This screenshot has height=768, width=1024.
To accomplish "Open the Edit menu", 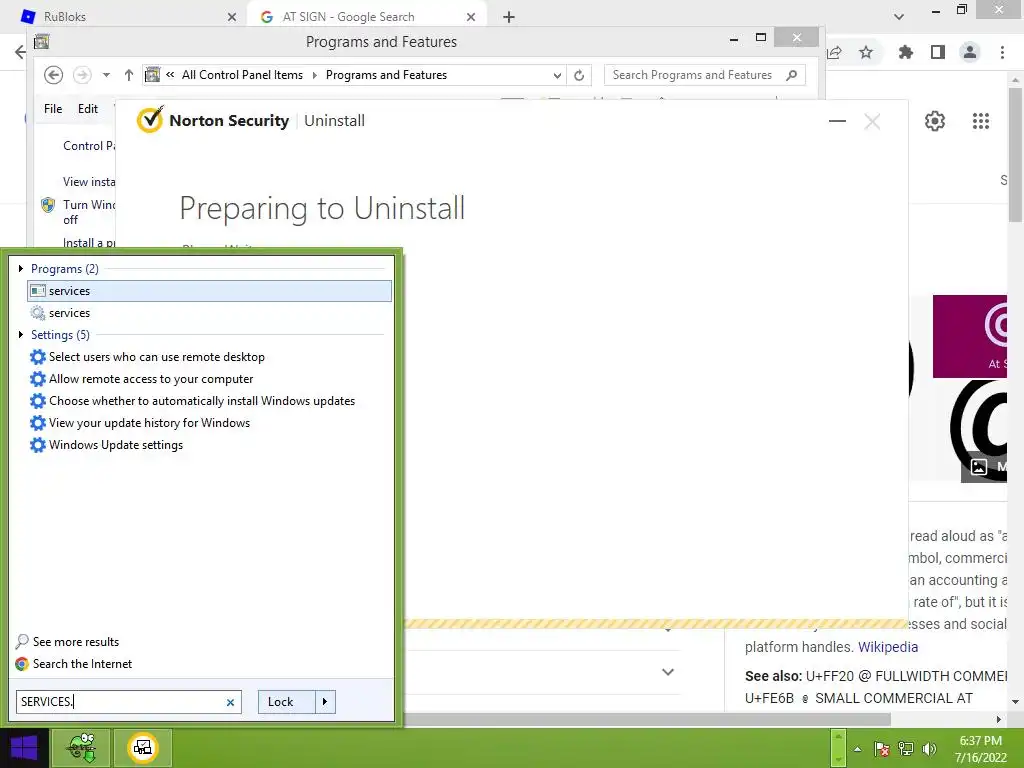I will [x=88, y=109].
